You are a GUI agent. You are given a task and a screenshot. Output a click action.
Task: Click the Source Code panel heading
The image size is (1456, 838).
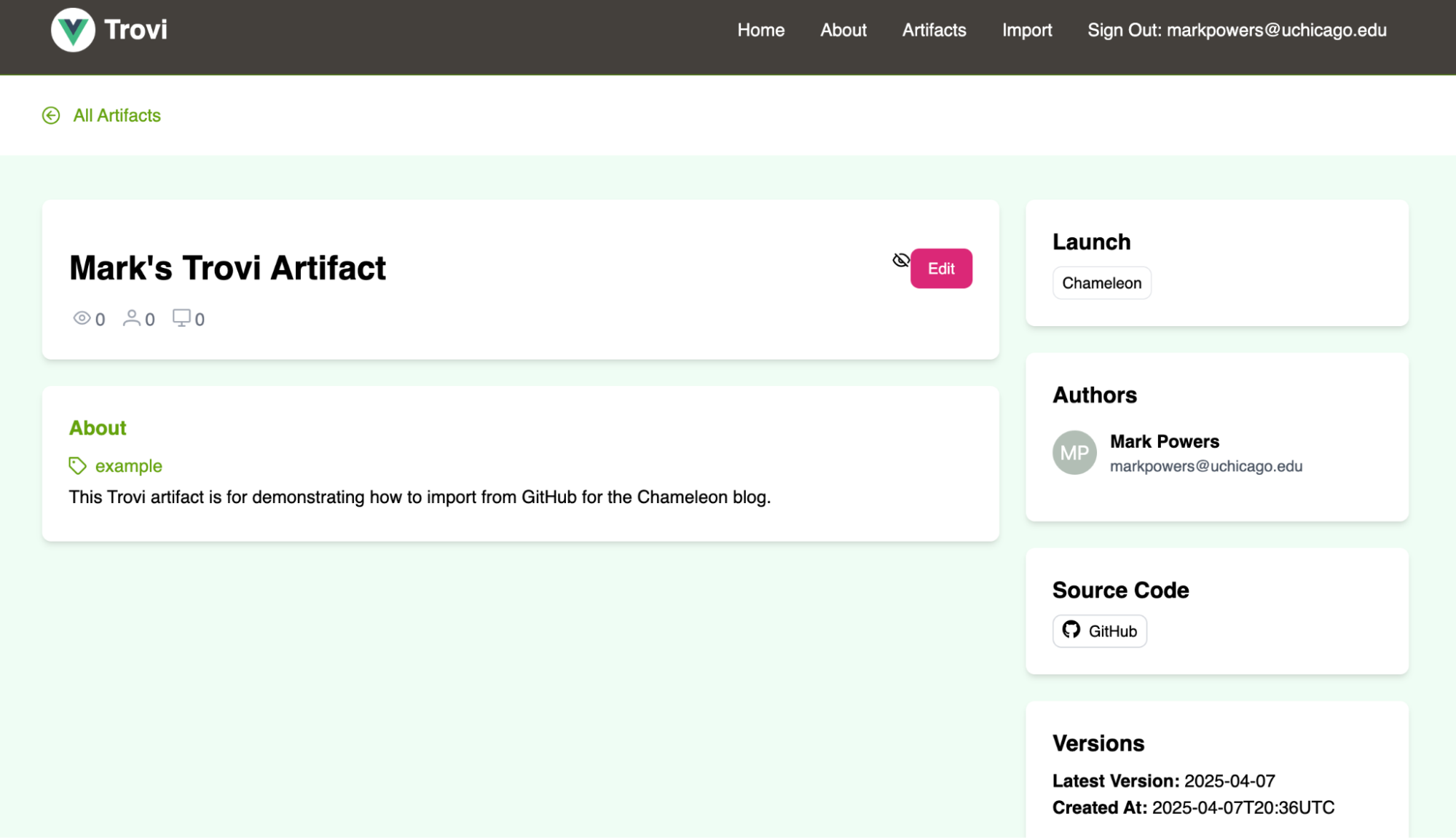[x=1120, y=590]
